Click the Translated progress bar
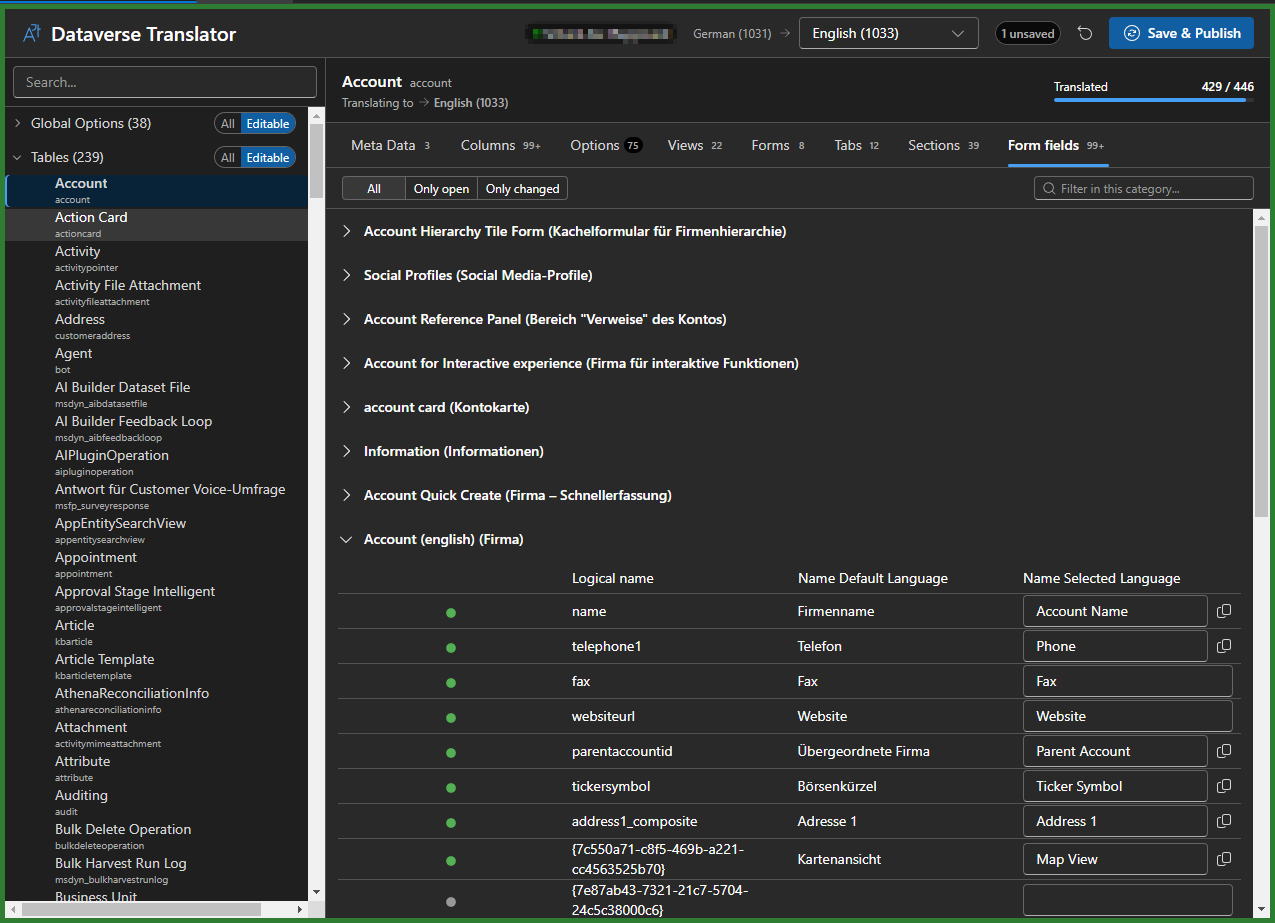The width and height of the screenshot is (1275, 923). tap(1154, 100)
